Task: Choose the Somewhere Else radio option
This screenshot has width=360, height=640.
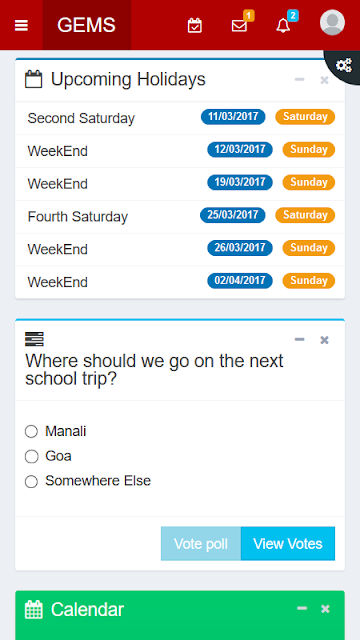Action: (x=31, y=481)
